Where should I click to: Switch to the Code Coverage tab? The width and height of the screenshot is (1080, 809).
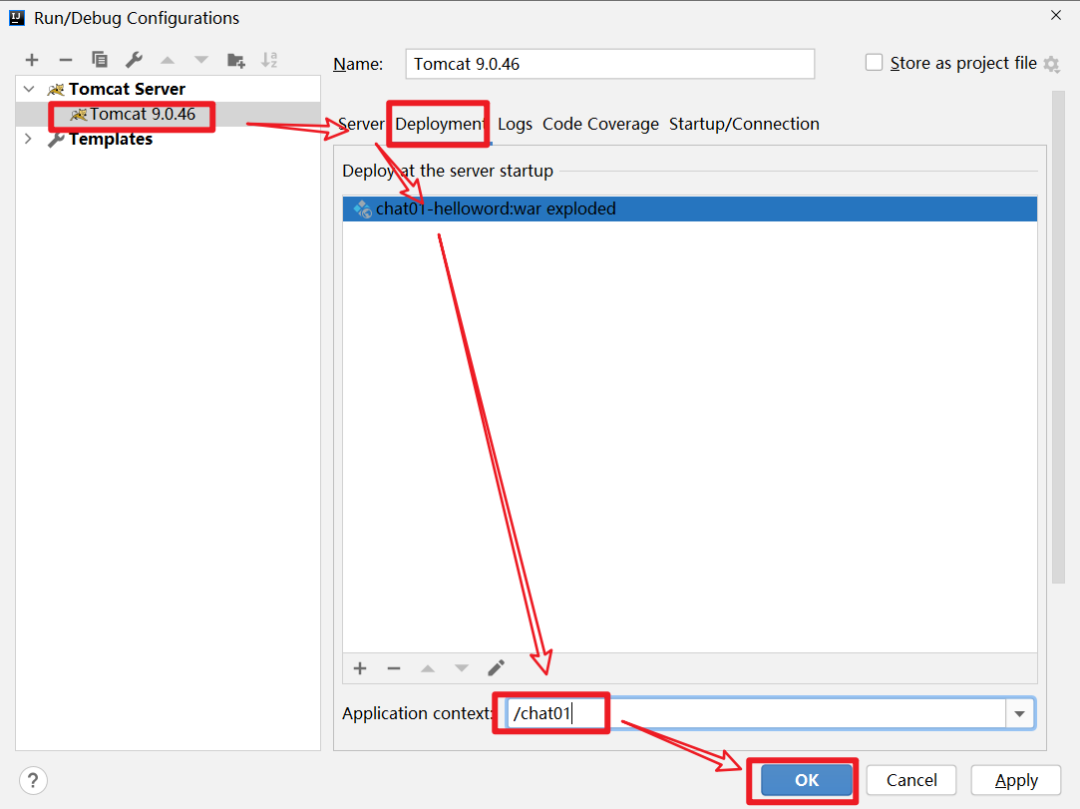(x=601, y=124)
